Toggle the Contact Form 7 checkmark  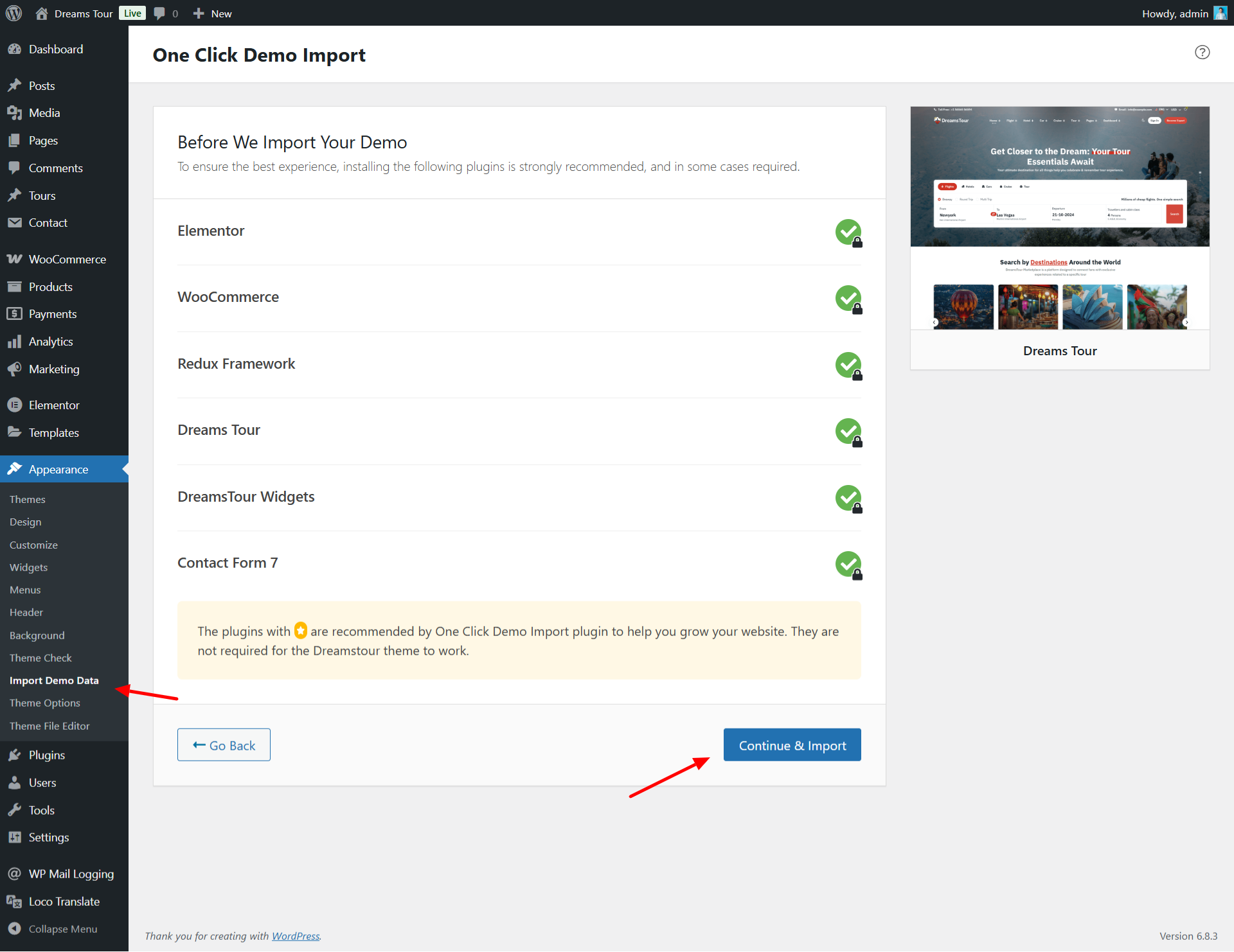(848, 564)
